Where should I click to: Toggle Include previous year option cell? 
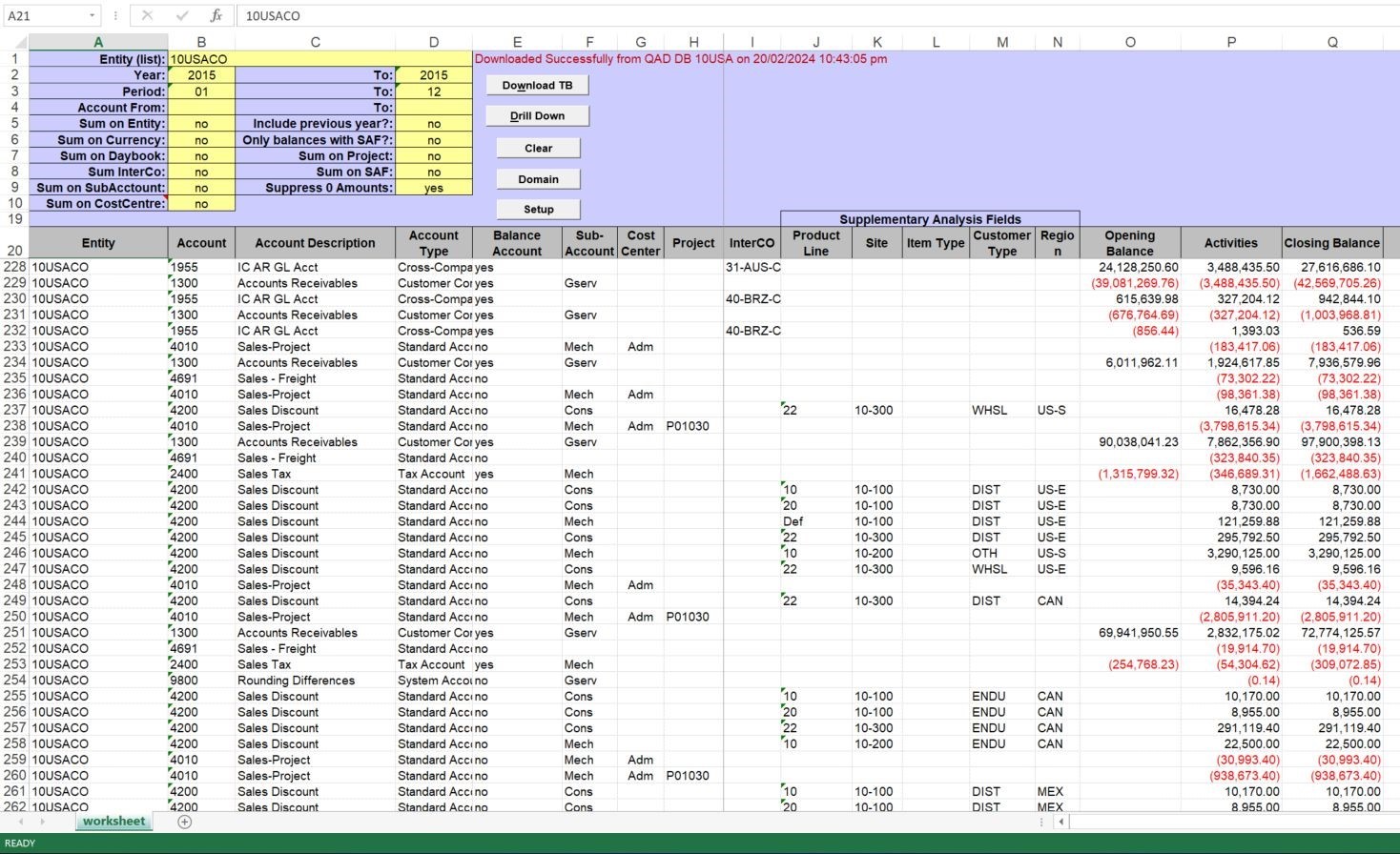[434, 123]
